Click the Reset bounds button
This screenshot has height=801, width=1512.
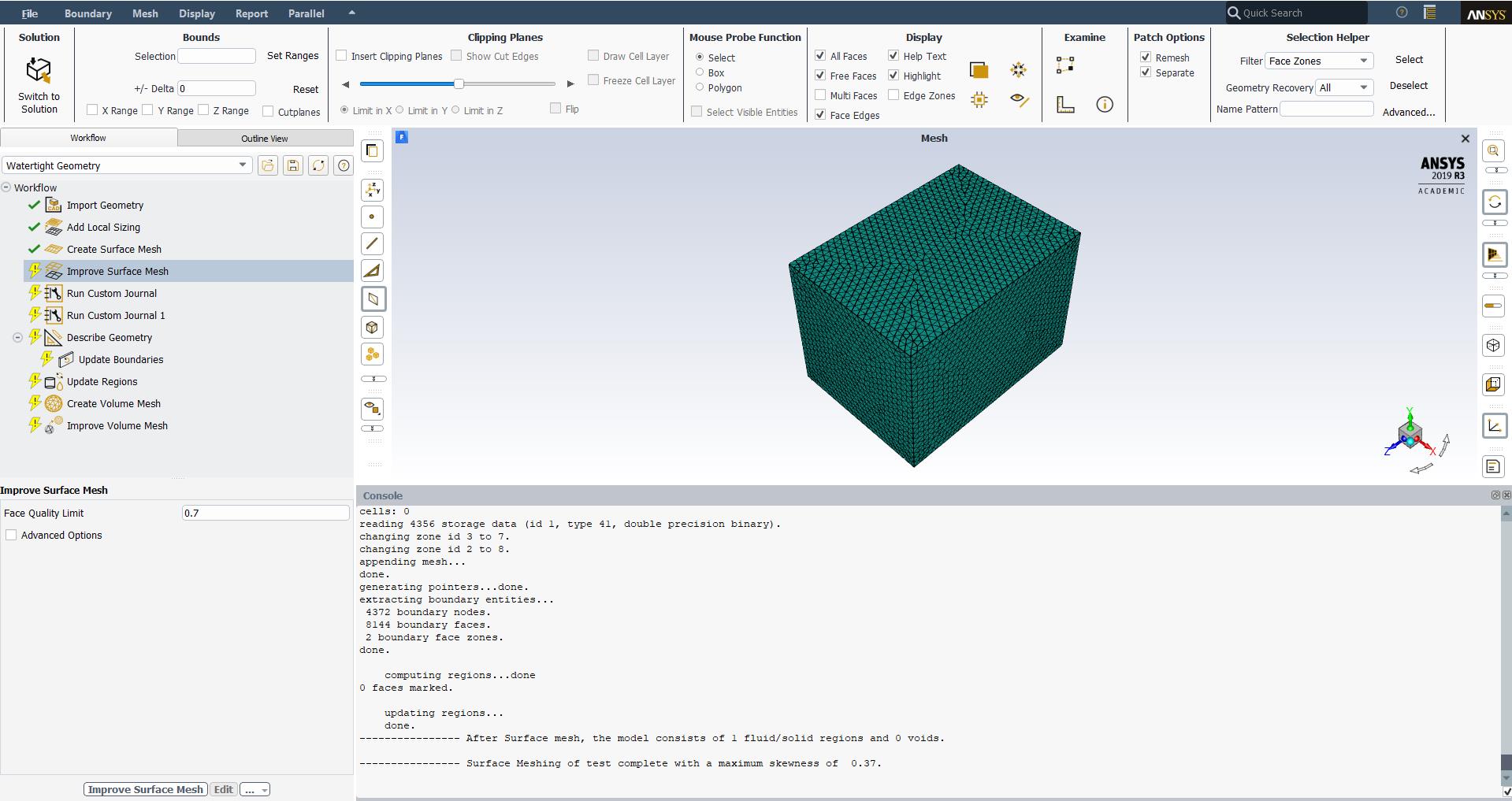pos(306,89)
